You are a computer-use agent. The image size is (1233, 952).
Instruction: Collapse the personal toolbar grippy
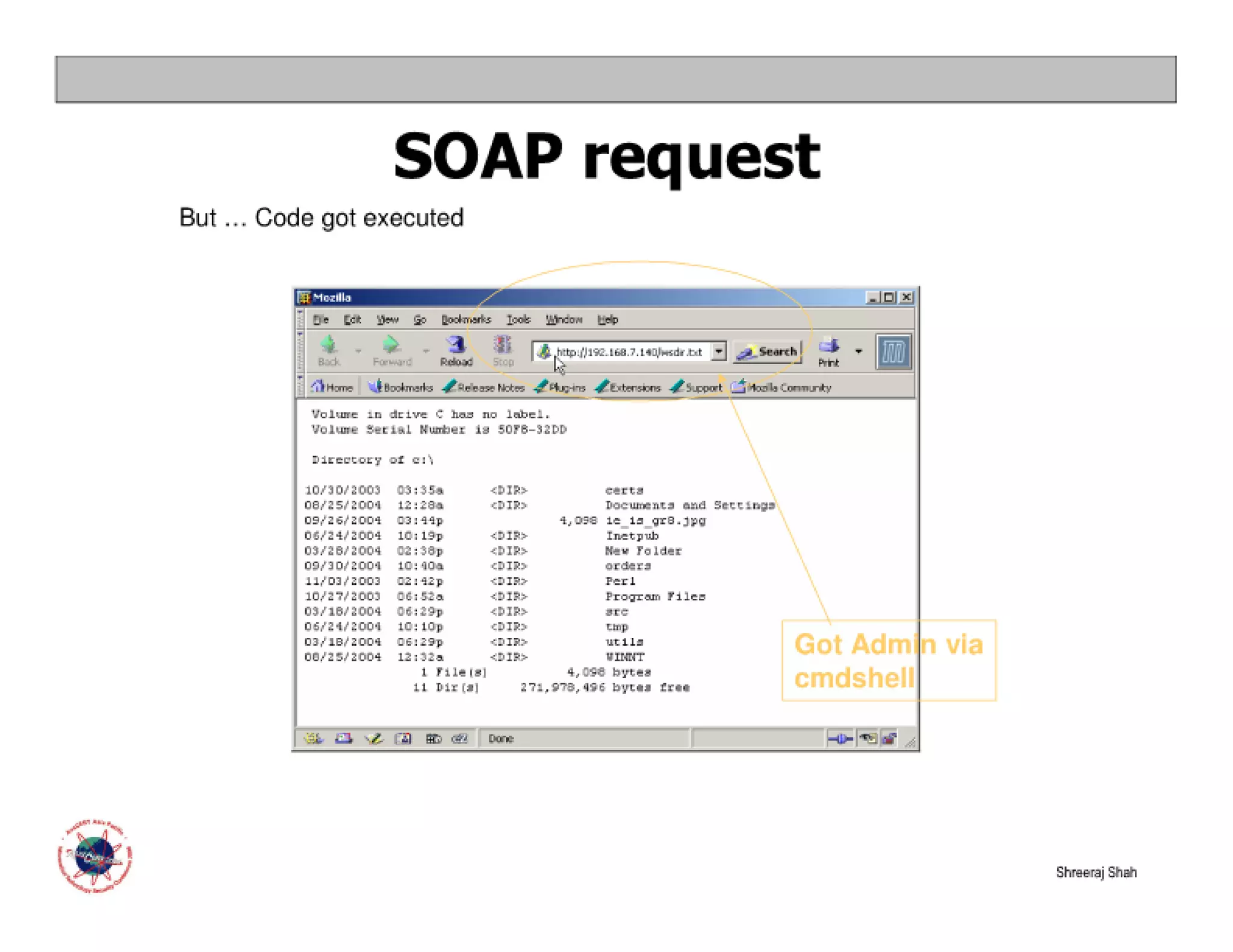pyautogui.click(x=300, y=386)
